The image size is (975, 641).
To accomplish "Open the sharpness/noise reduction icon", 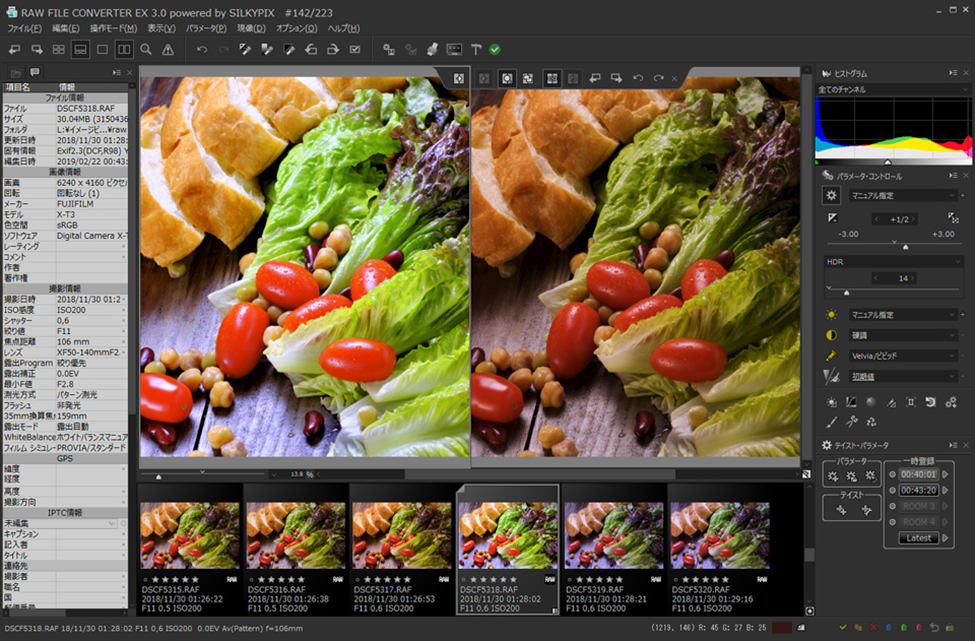I will 831,376.
